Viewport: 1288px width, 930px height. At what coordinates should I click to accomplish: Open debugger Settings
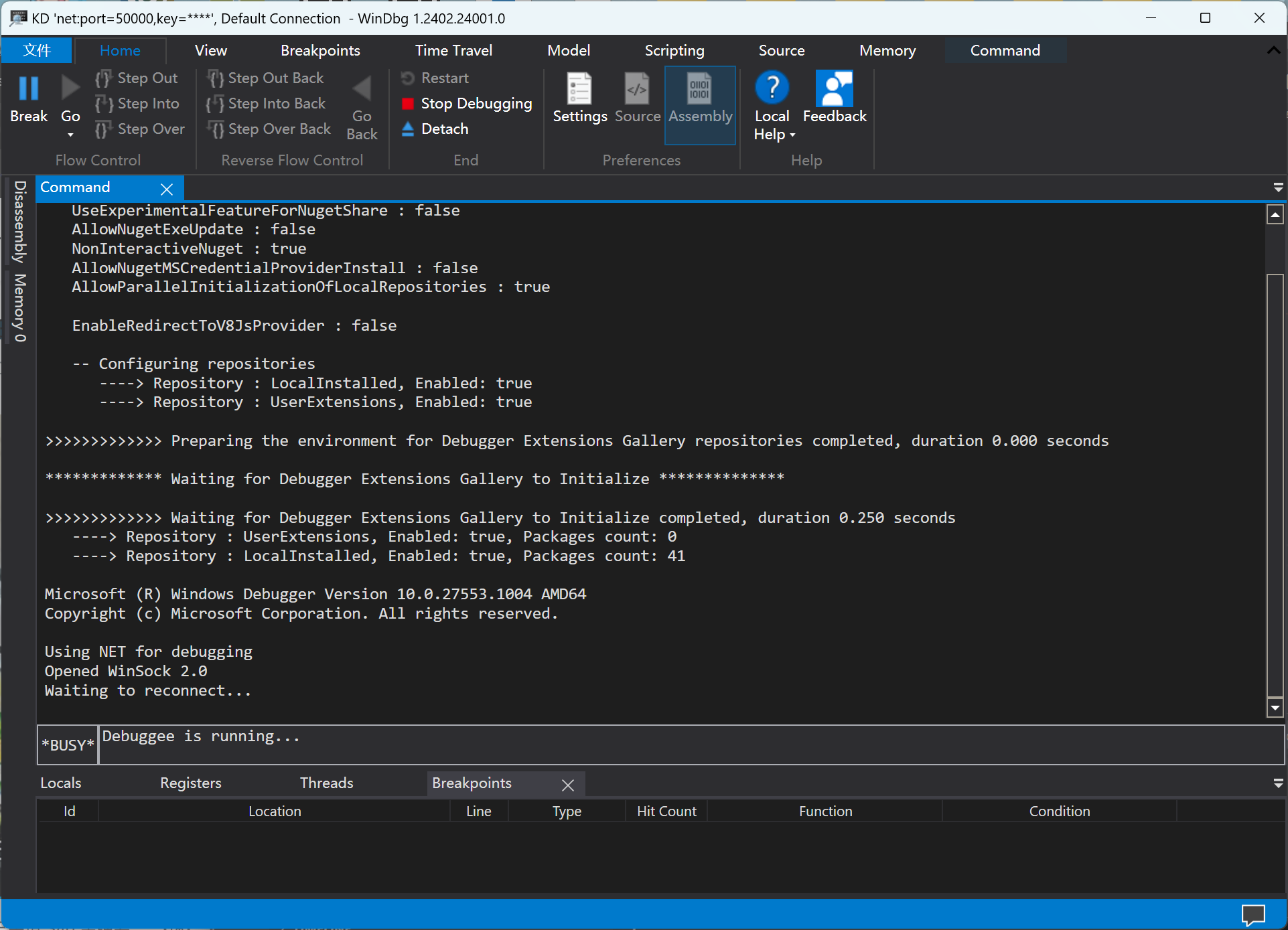(x=579, y=98)
